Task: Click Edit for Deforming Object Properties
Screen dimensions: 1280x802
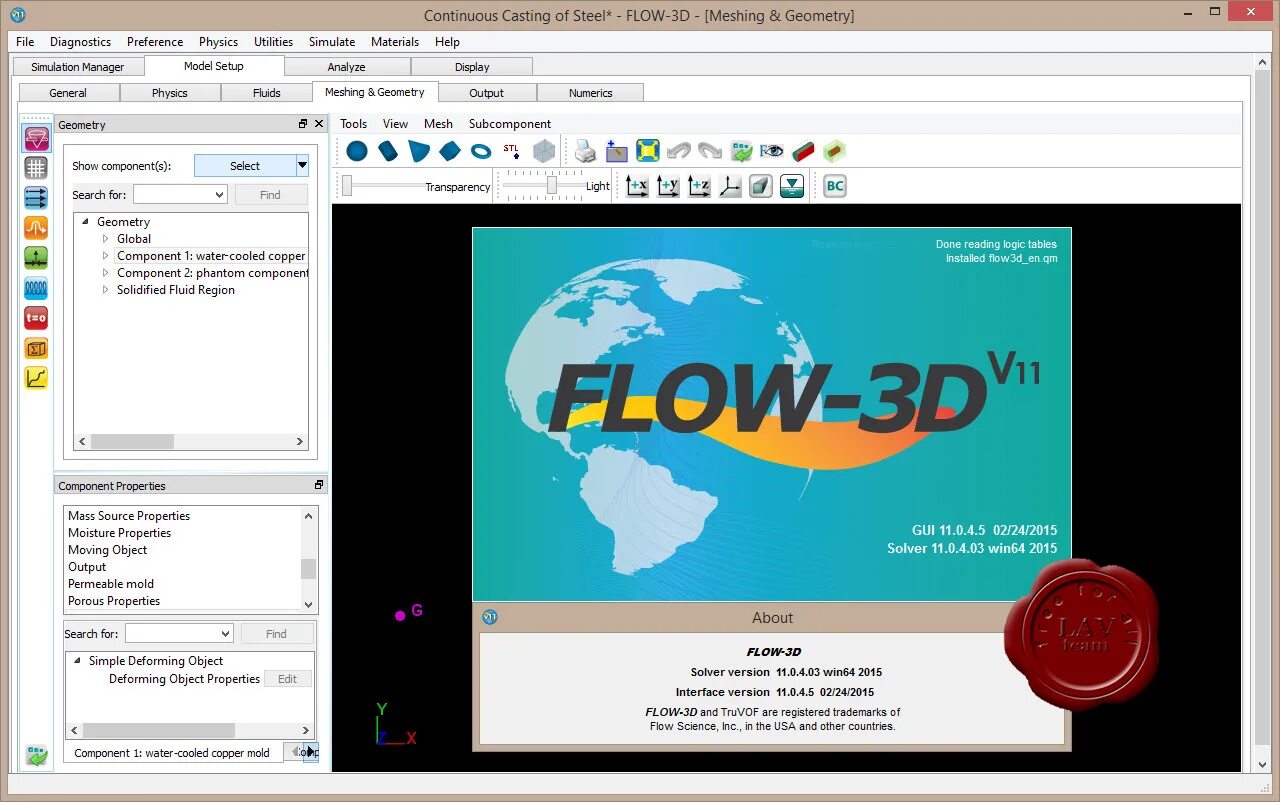Action: click(x=287, y=679)
